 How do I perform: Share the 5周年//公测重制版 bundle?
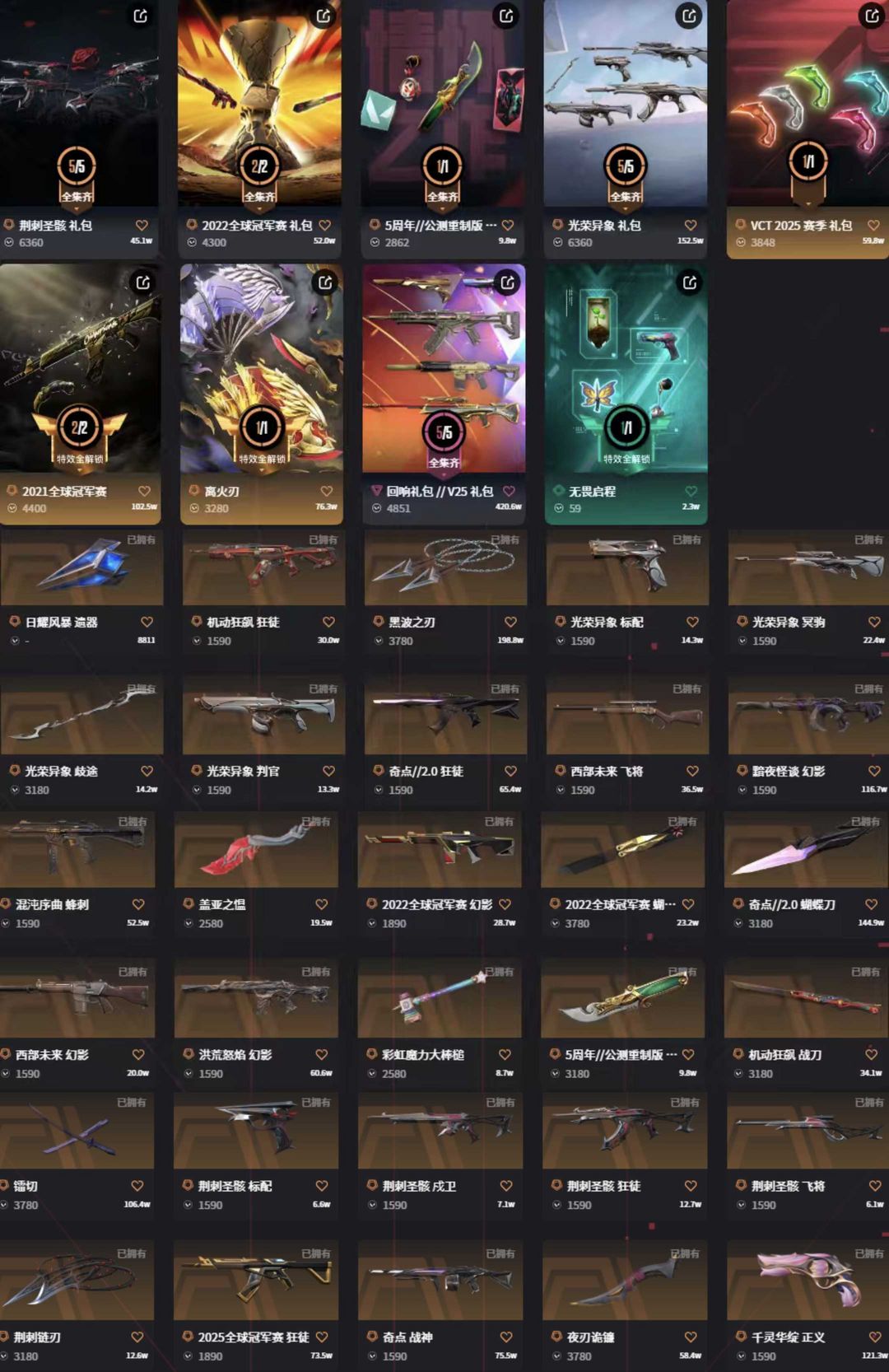click(506, 16)
